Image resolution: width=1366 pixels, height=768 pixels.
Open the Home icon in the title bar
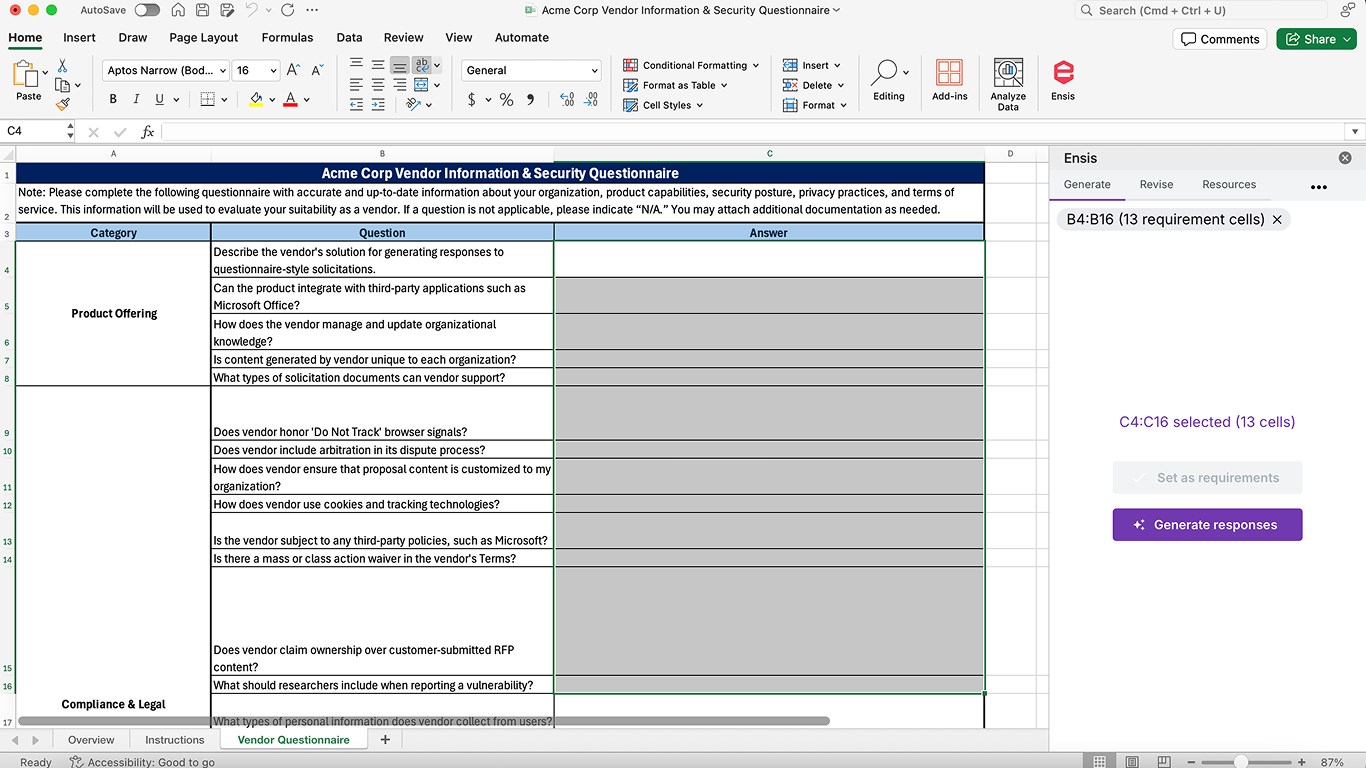pyautogui.click(x=178, y=10)
